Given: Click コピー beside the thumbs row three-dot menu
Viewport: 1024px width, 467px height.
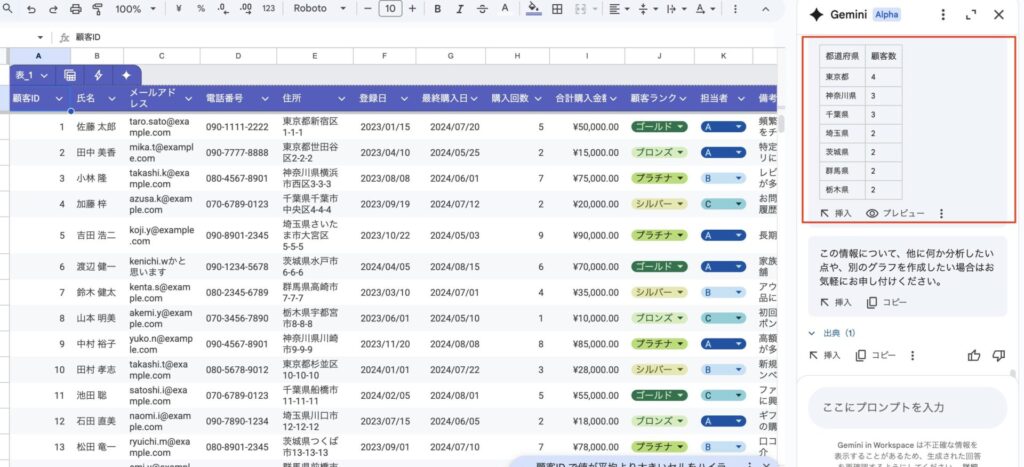Looking at the screenshot, I should coord(875,355).
